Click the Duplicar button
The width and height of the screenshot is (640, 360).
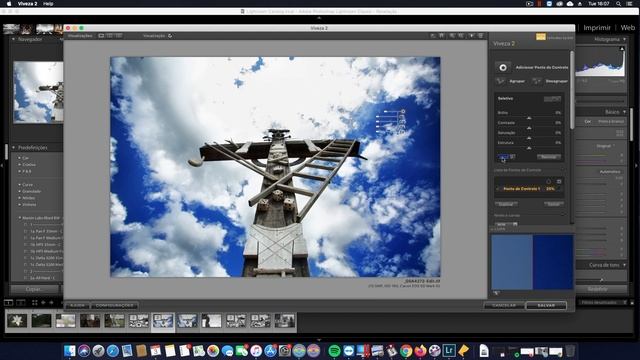pos(506,204)
